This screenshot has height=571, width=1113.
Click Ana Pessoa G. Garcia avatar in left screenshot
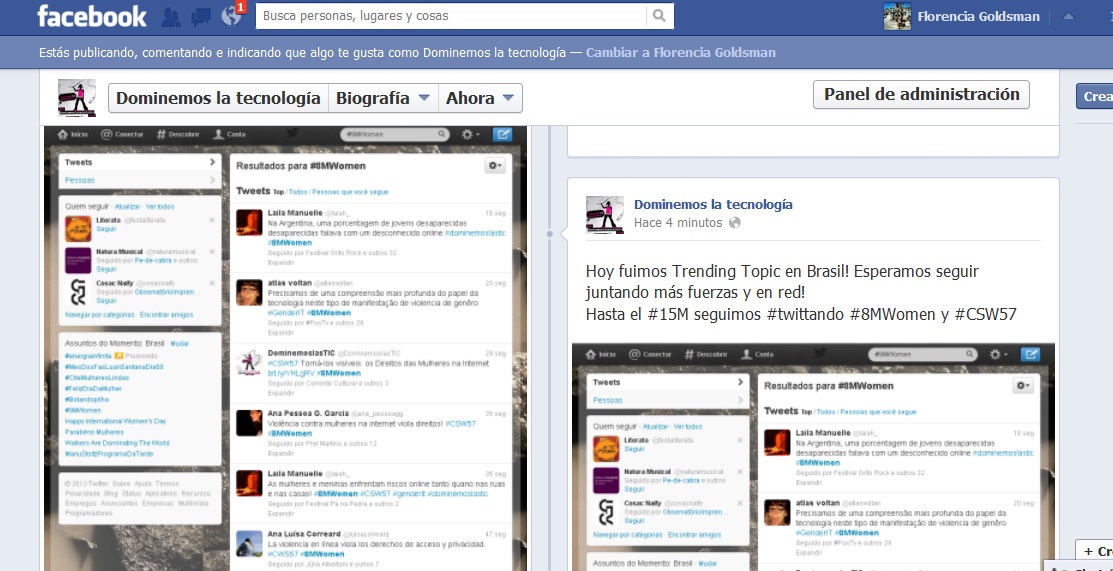249,423
